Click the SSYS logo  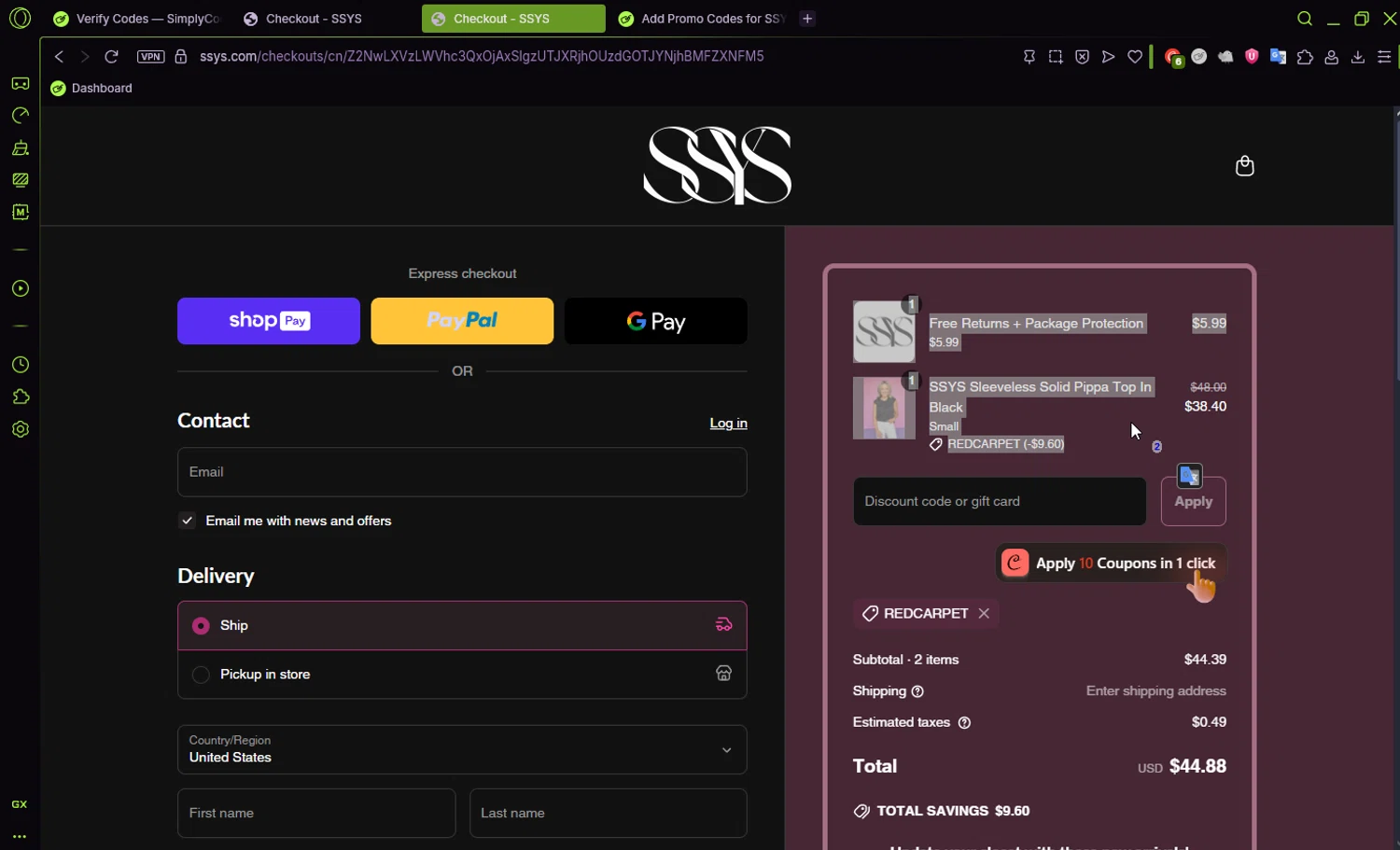click(717, 165)
